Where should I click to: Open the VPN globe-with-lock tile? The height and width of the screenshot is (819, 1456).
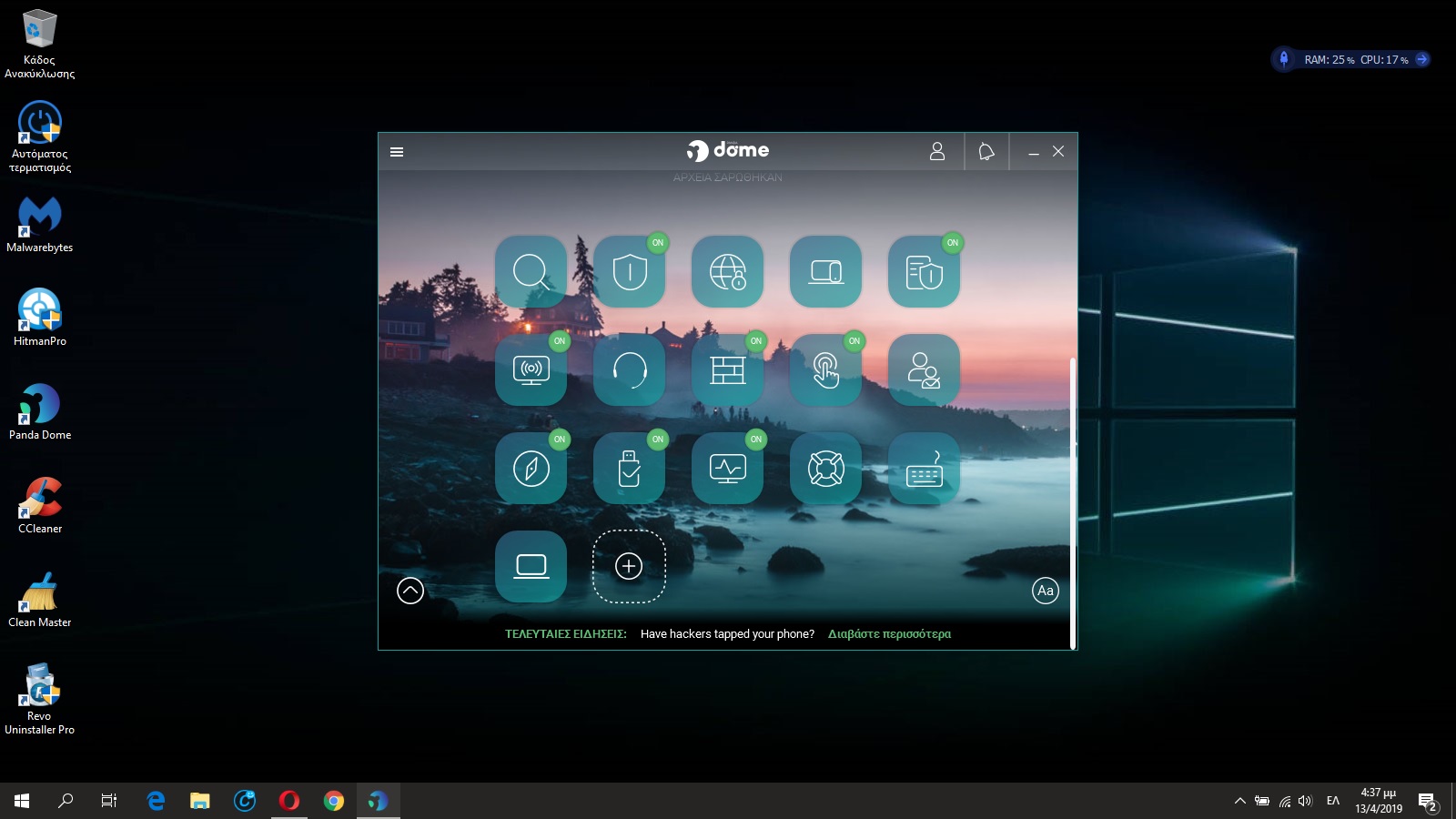pos(727,271)
